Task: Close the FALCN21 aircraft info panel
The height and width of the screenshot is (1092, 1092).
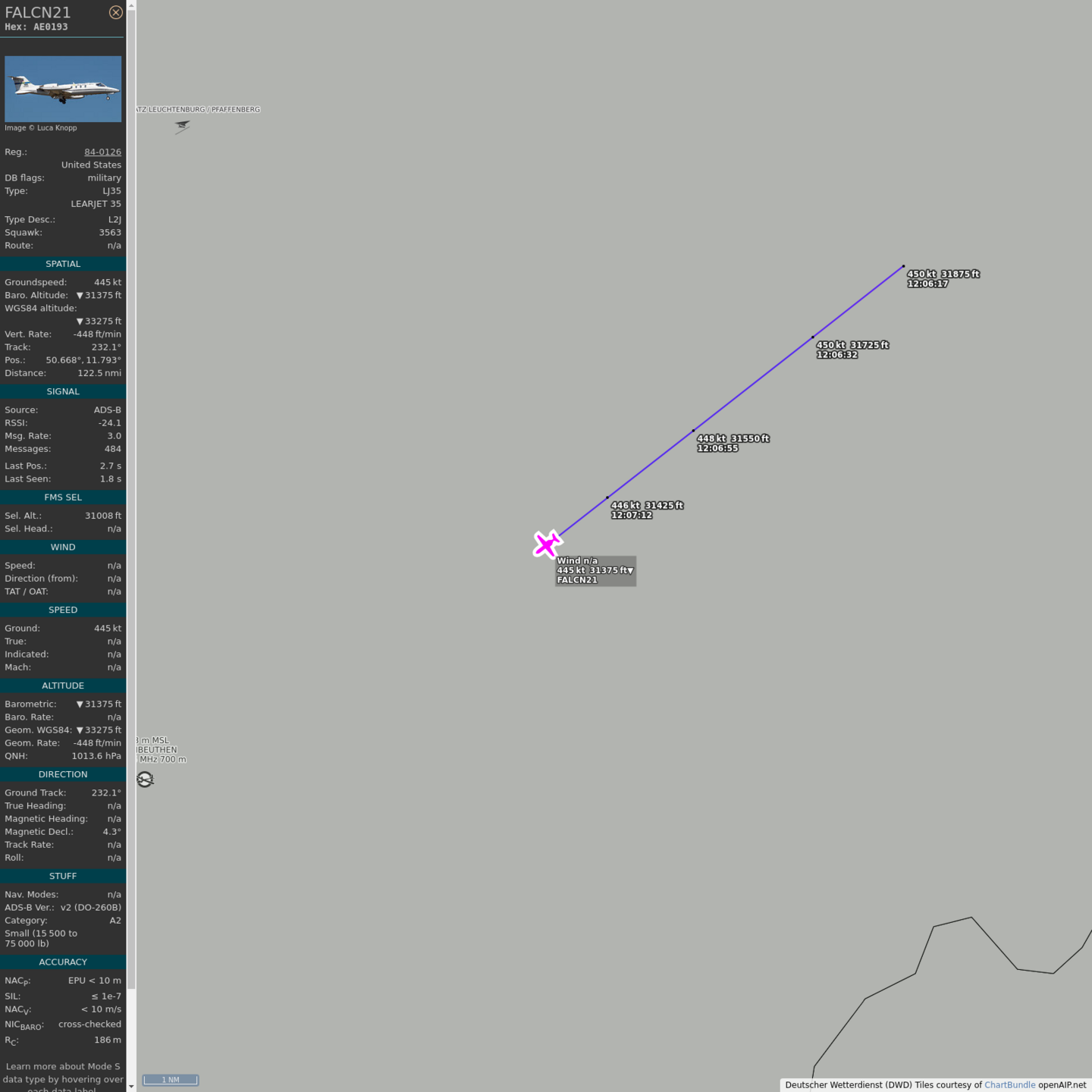Action: click(x=115, y=12)
